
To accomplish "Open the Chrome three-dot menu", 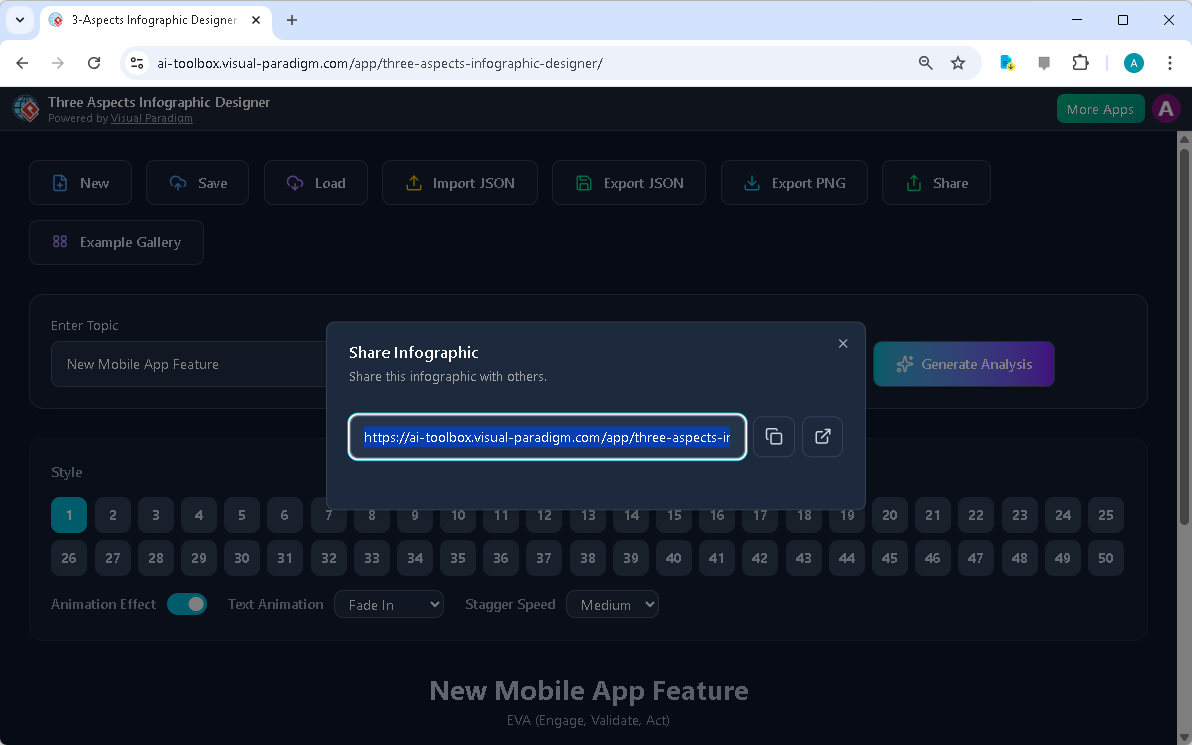I will coord(1170,62).
